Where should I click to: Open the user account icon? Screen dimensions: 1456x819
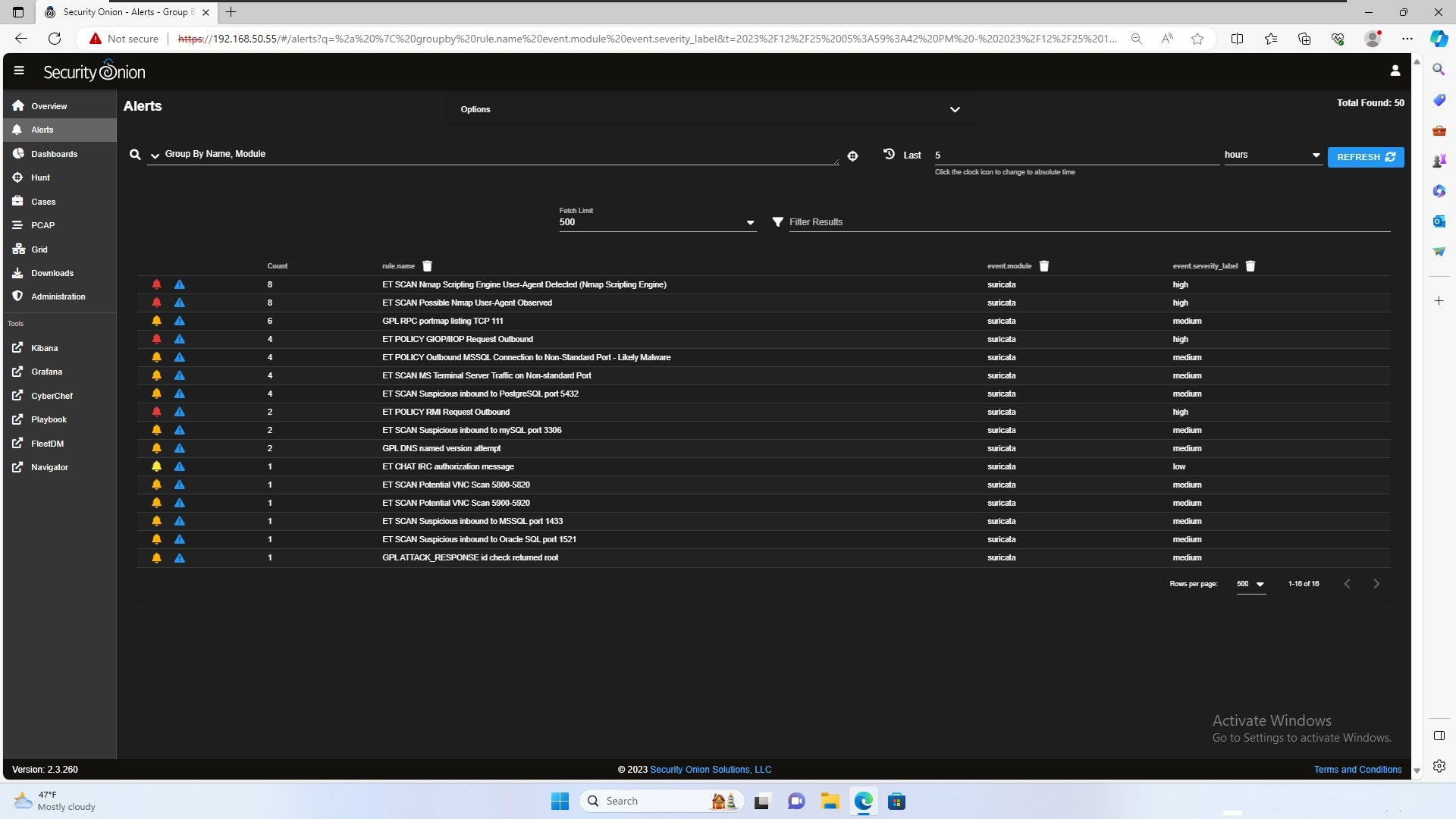click(1395, 71)
